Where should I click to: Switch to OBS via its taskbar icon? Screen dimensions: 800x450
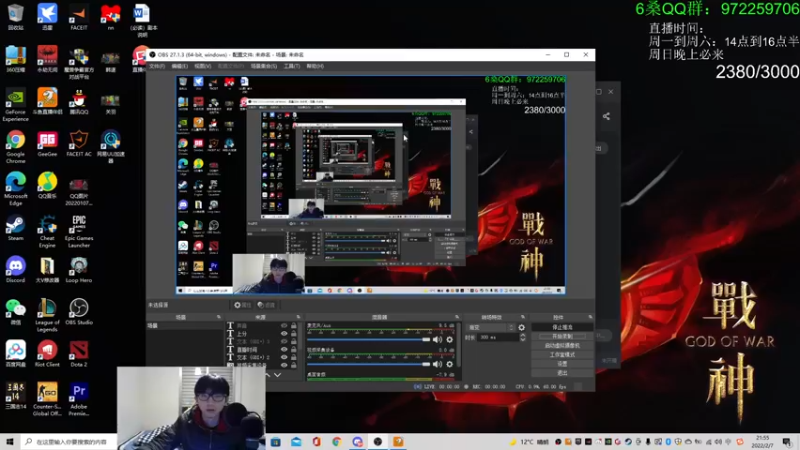[x=378, y=442]
